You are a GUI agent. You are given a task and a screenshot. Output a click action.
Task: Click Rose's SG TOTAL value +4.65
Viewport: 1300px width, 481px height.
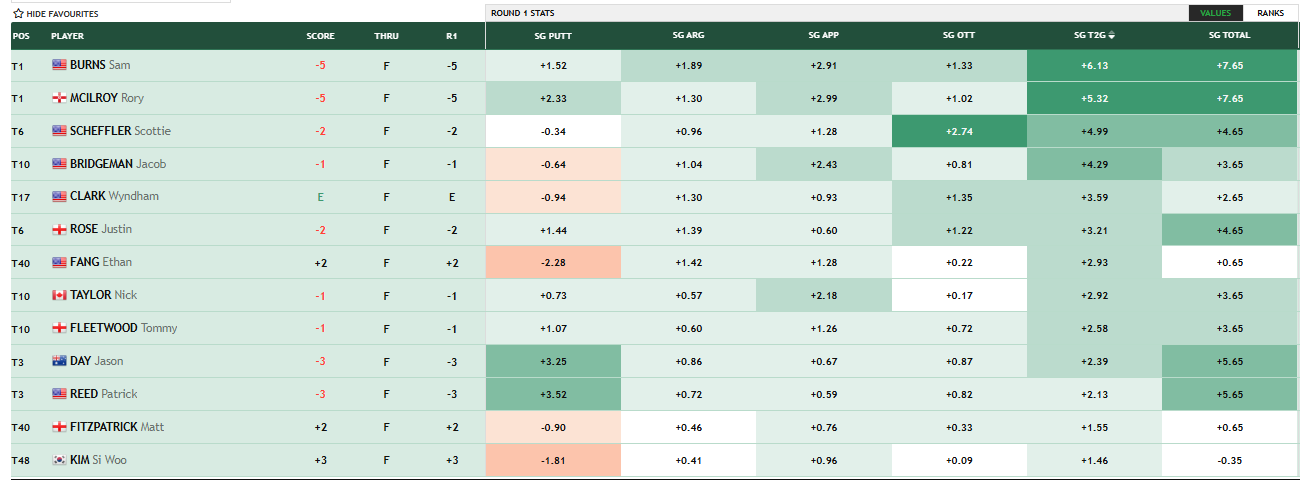(x=1229, y=230)
